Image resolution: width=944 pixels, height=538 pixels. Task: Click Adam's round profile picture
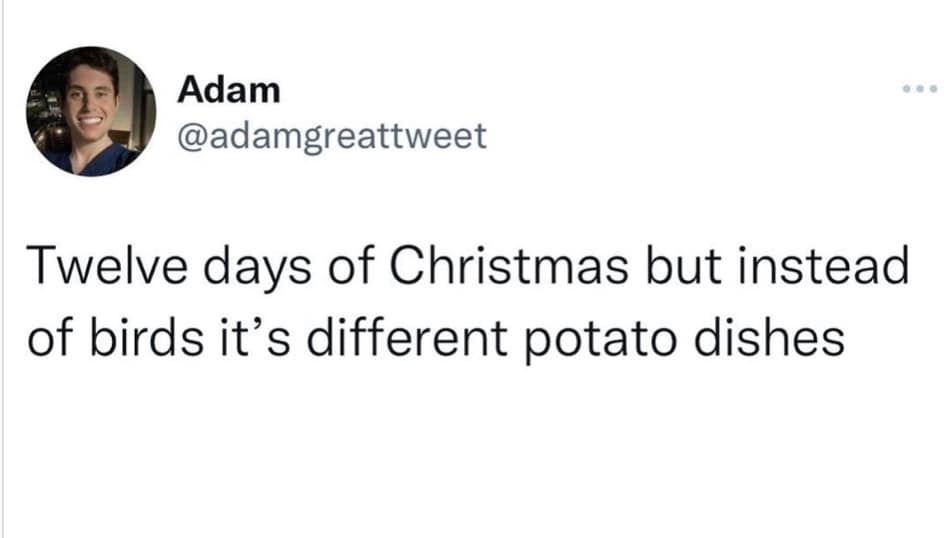point(91,110)
